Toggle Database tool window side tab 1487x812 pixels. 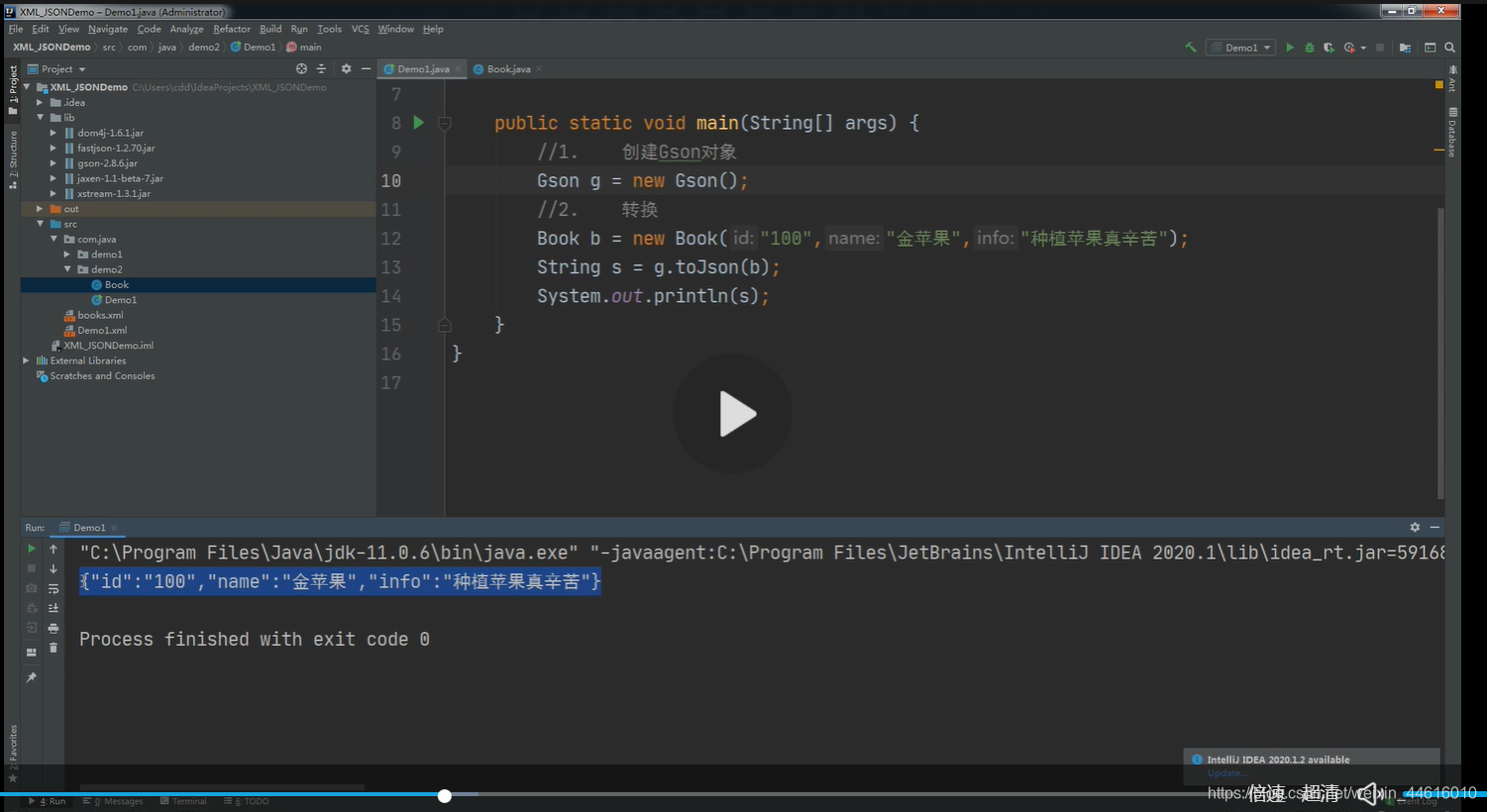pos(1452,133)
